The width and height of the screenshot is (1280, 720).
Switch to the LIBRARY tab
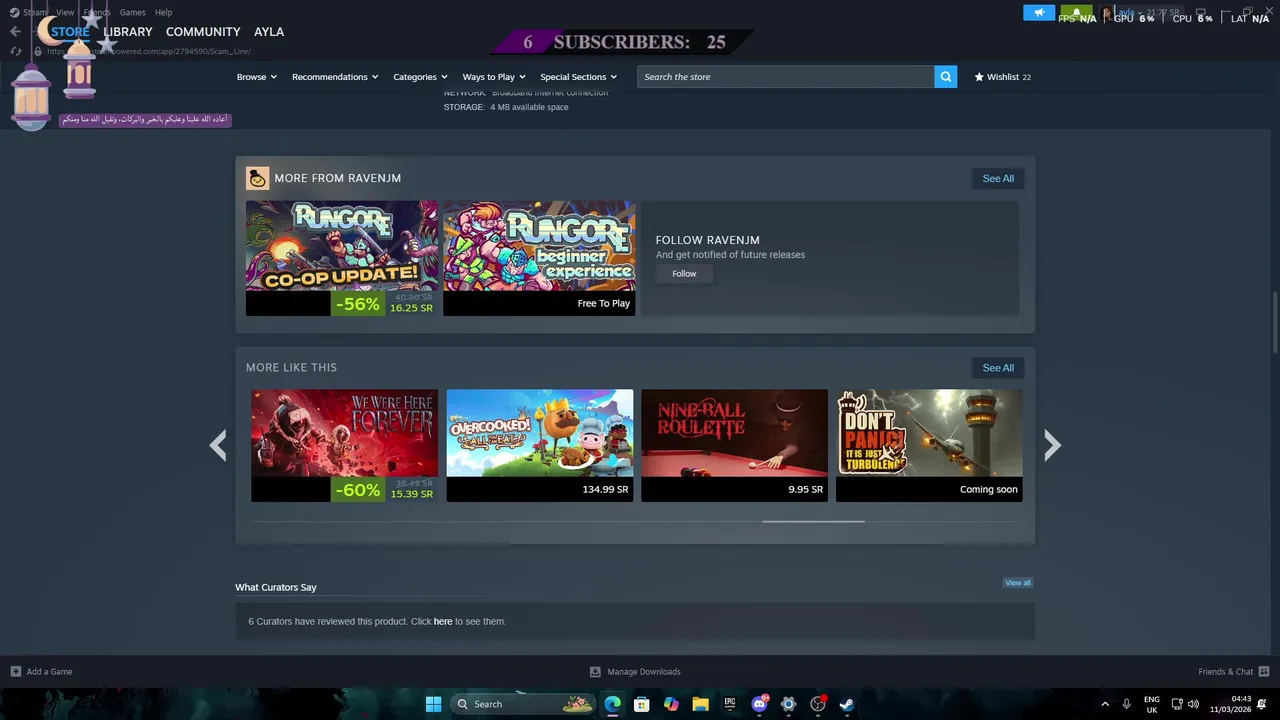(128, 32)
